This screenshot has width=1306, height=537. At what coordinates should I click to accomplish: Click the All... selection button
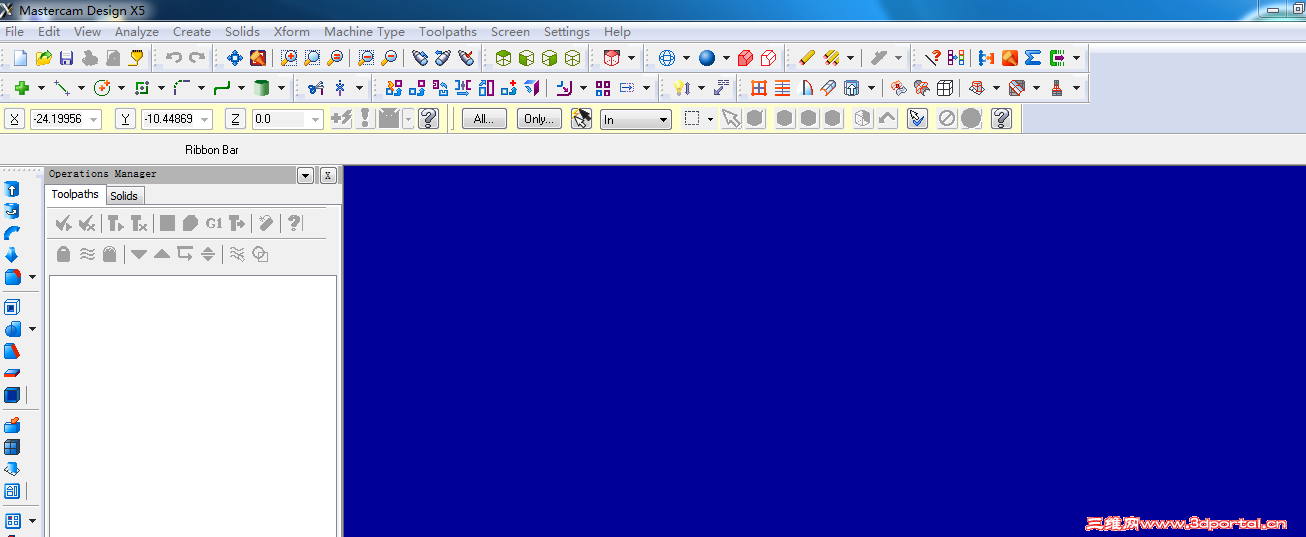coord(484,119)
